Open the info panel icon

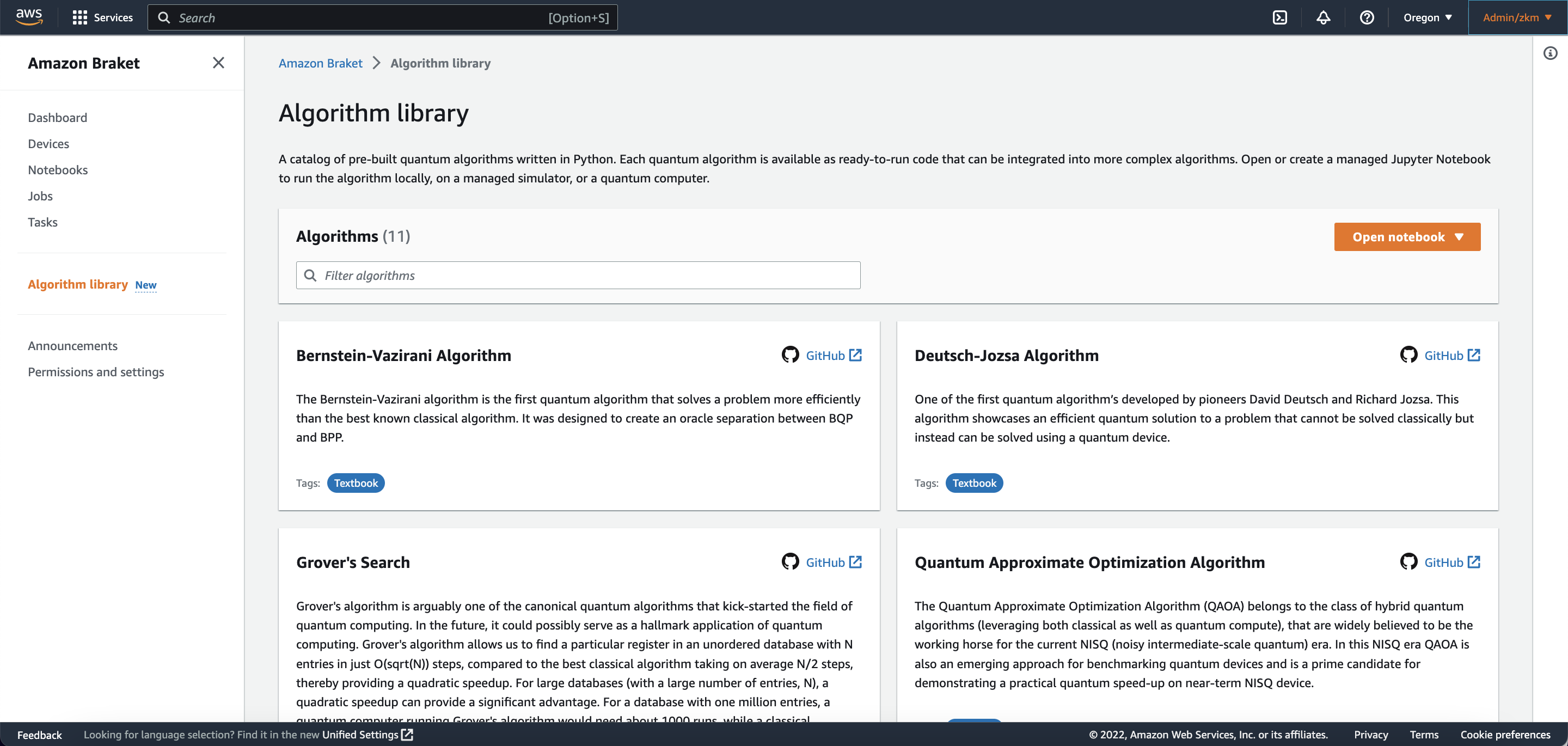coord(1549,53)
